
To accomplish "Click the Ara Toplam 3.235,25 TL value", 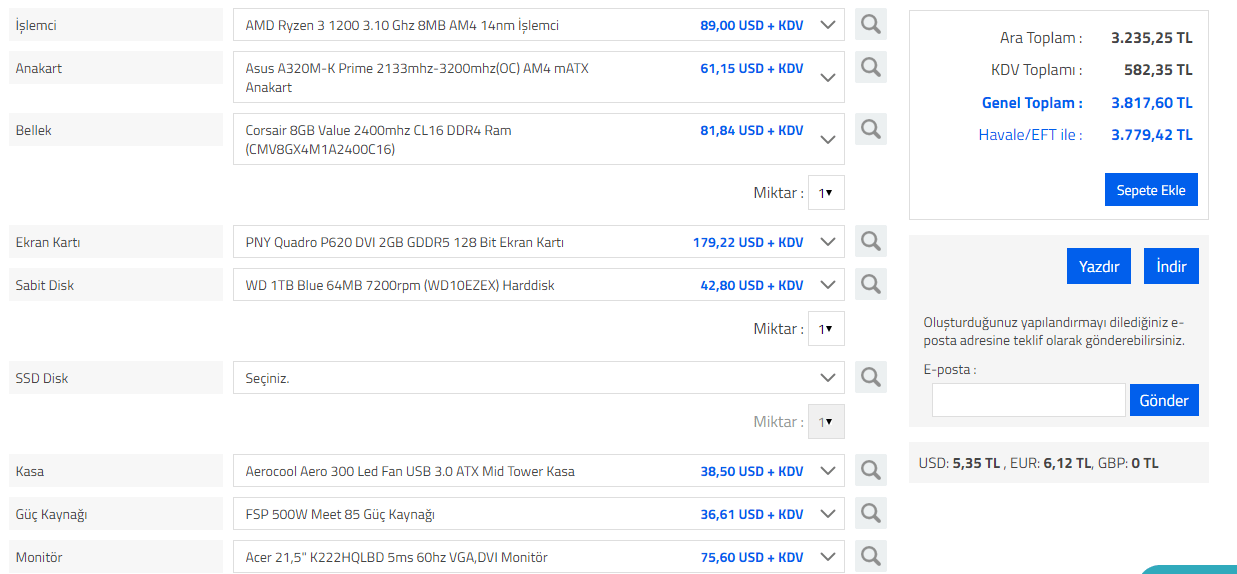I will pyautogui.click(x=1152, y=38).
